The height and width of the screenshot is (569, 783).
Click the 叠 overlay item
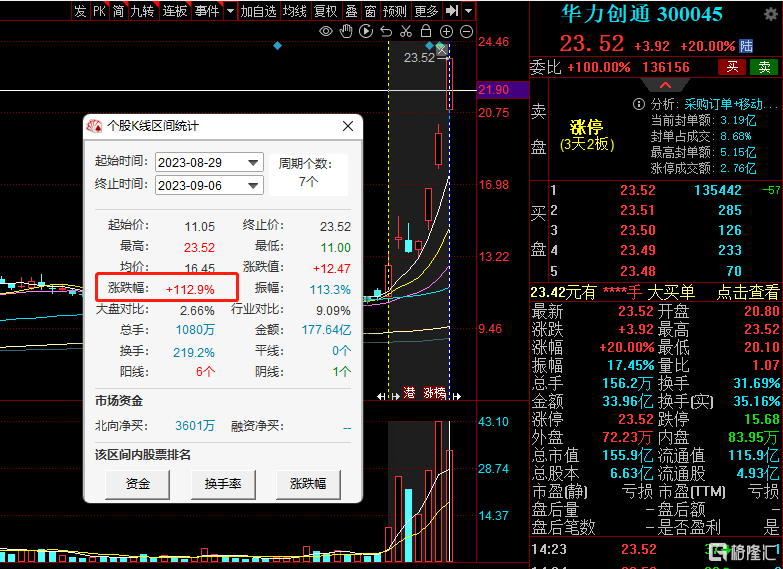pyautogui.click(x=351, y=10)
